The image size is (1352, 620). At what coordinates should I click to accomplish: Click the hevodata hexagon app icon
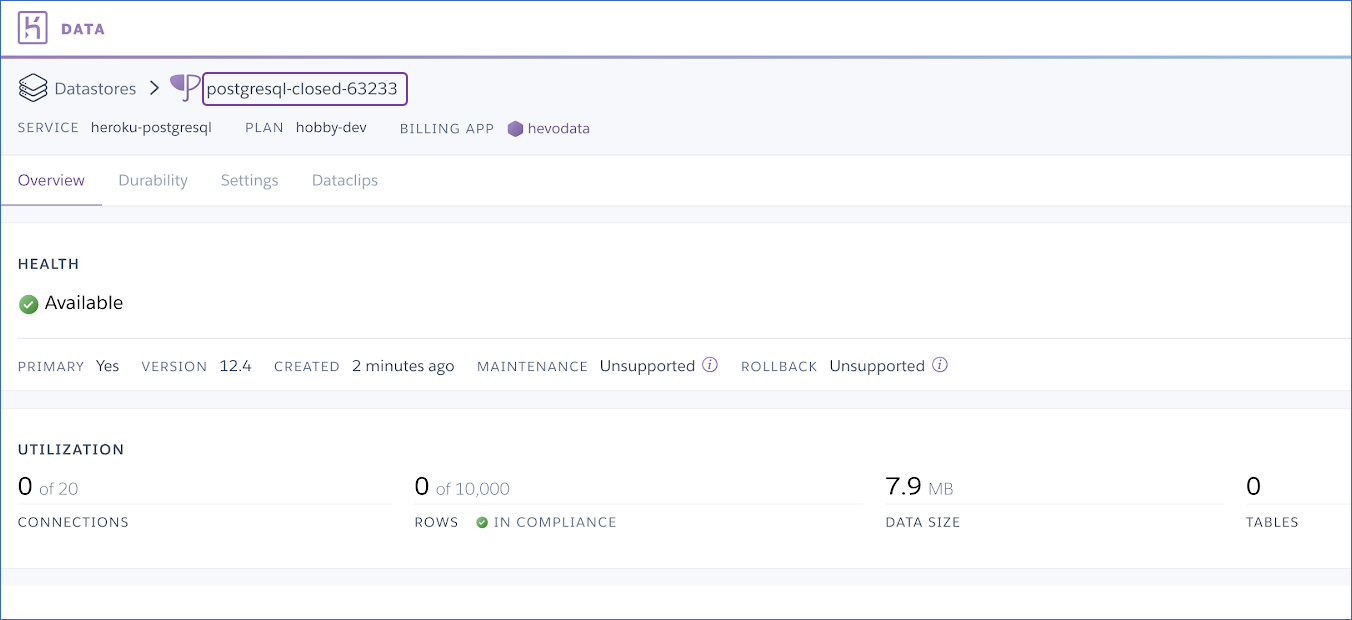tap(515, 128)
